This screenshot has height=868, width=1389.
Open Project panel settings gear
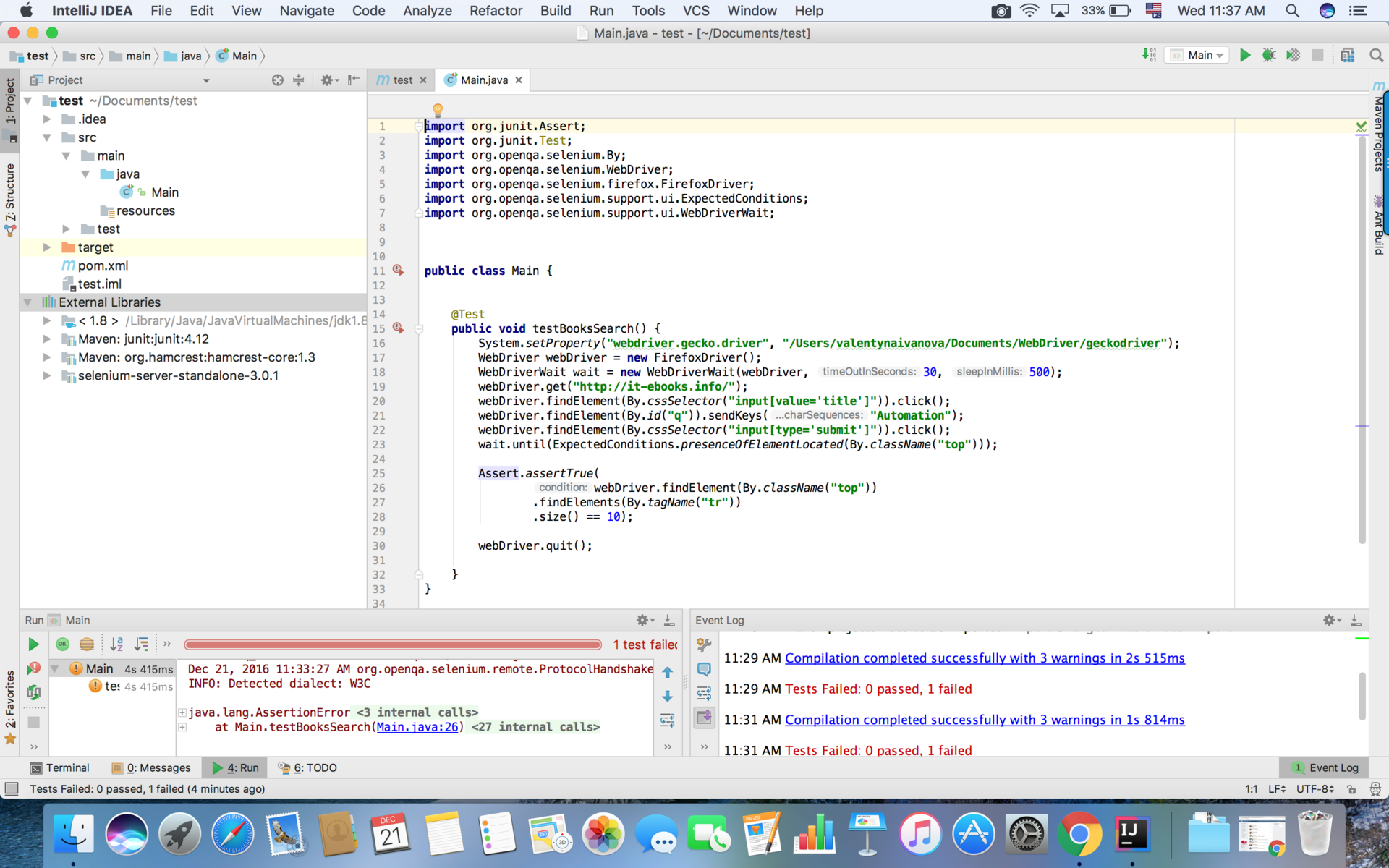(329, 80)
